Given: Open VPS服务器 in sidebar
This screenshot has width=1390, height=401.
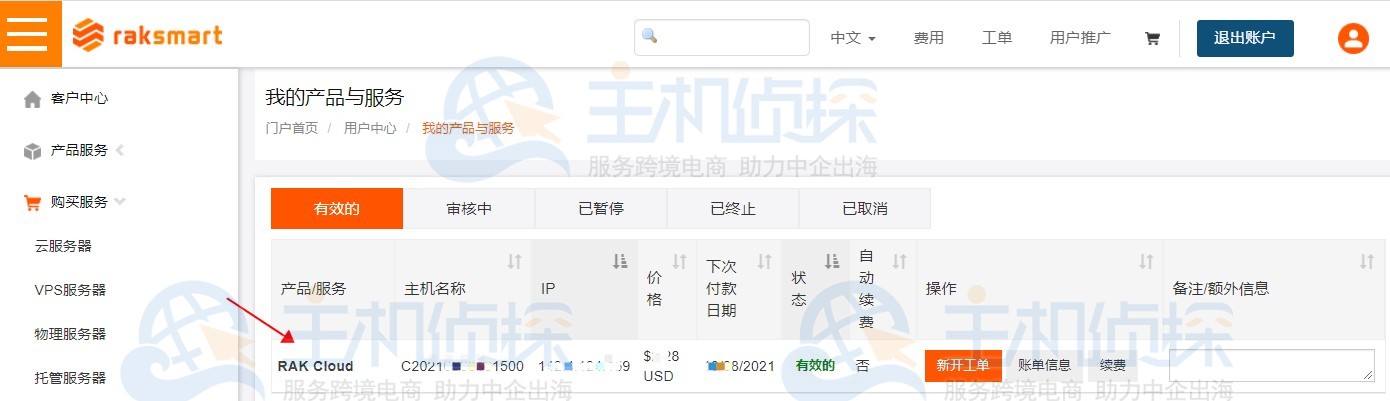Looking at the screenshot, I should coord(70,290).
